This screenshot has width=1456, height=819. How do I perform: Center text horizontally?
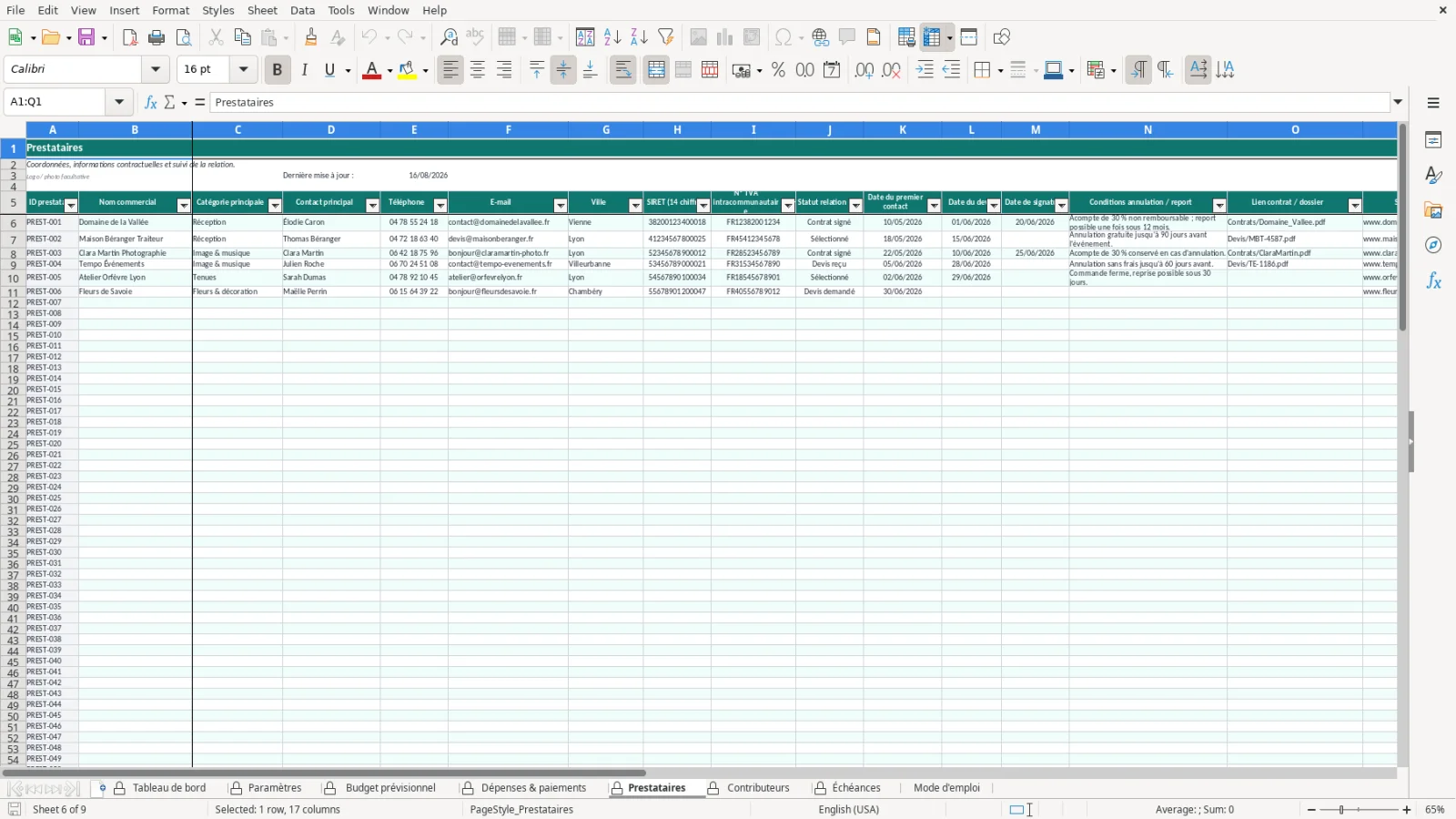478,70
